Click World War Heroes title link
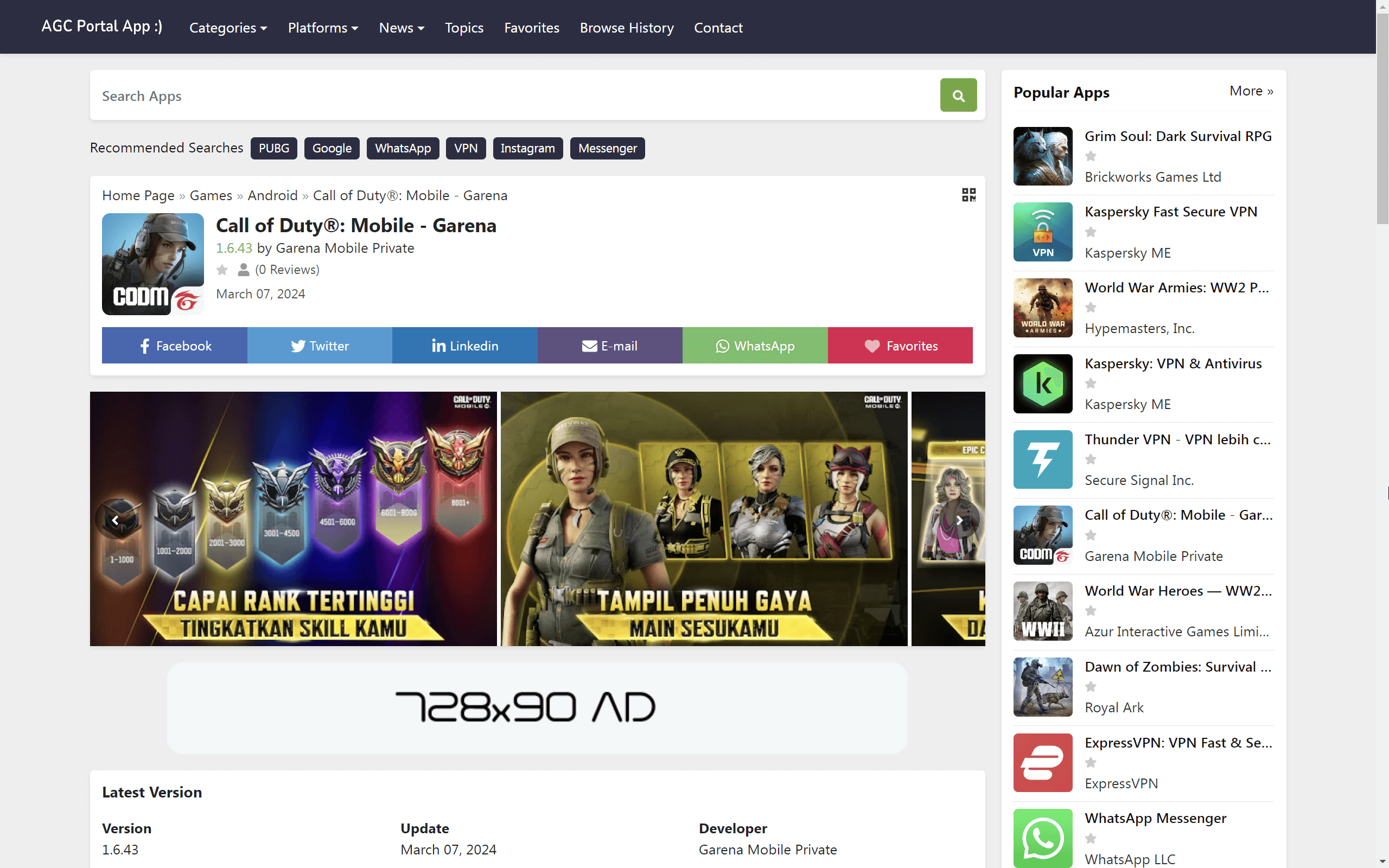The image size is (1389, 868). click(1178, 591)
